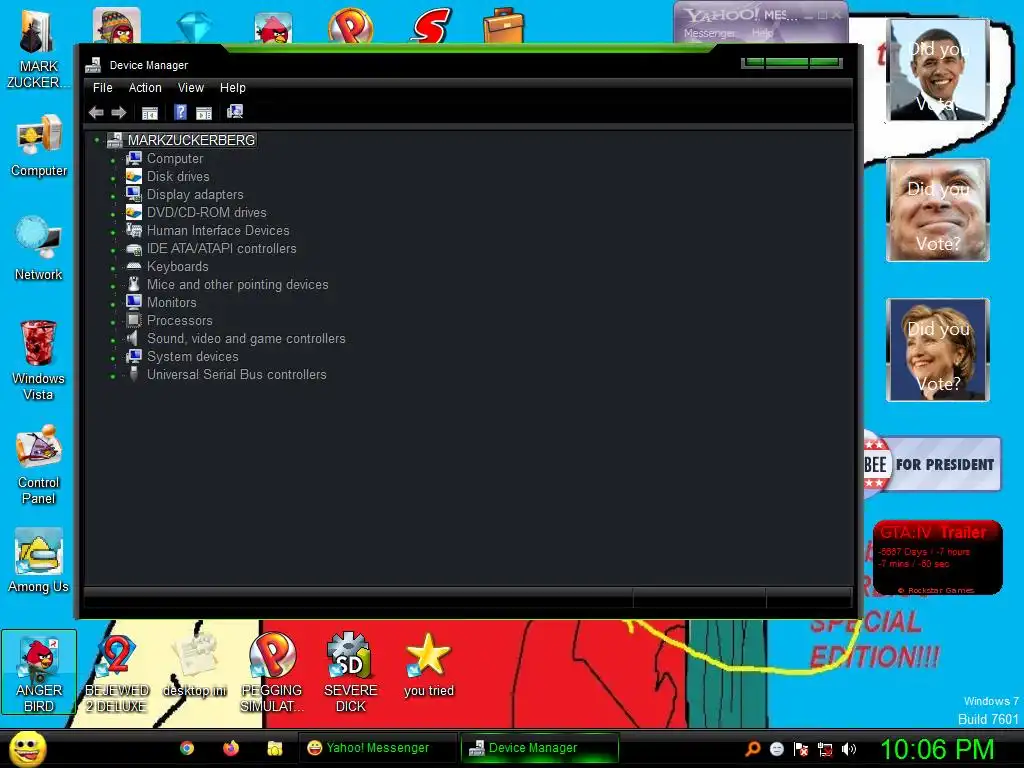Click the Device Manager taskbar button
Screen dimensions: 1024x768
[x=539, y=748]
